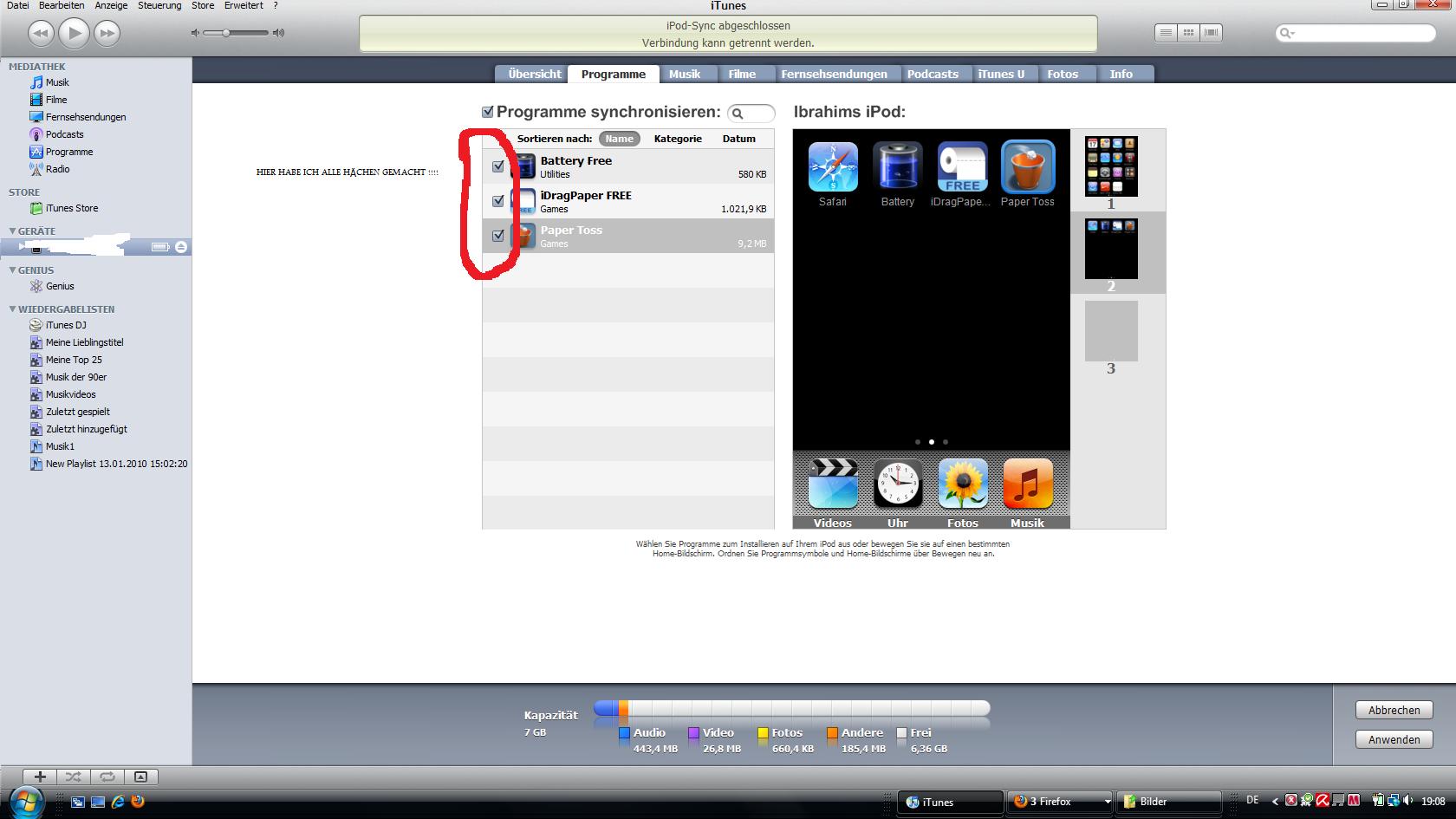Image resolution: width=1456 pixels, height=819 pixels.
Task: Click the Fotos dock icon
Action: click(962, 484)
